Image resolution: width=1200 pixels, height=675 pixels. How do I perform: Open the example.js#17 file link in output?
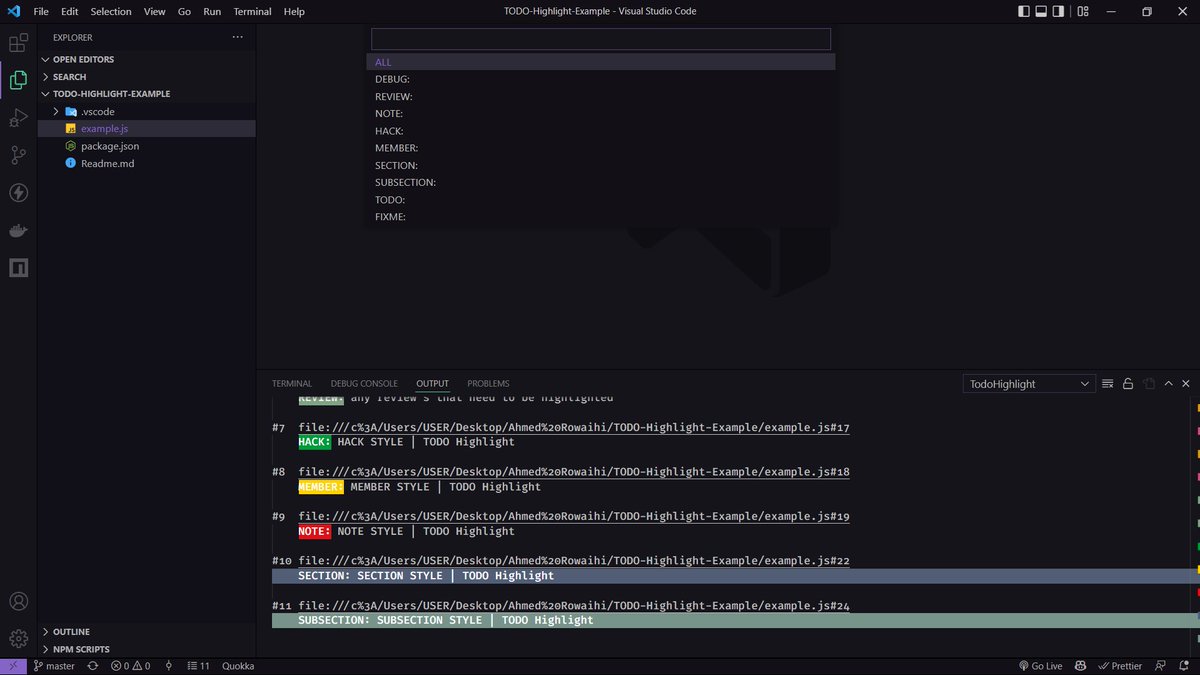click(574, 428)
